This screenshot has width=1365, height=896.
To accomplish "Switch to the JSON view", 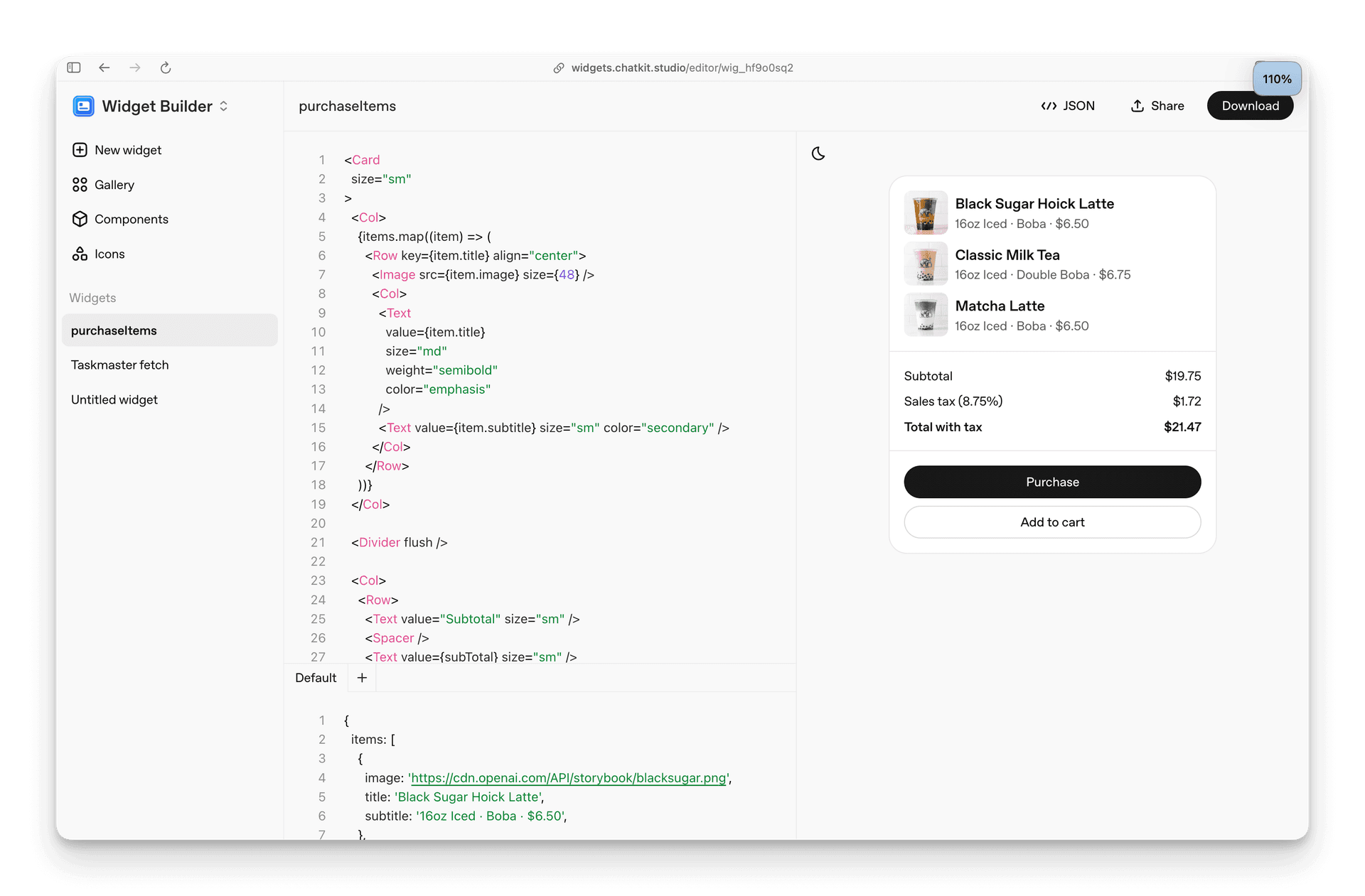I will click(x=1068, y=105).
